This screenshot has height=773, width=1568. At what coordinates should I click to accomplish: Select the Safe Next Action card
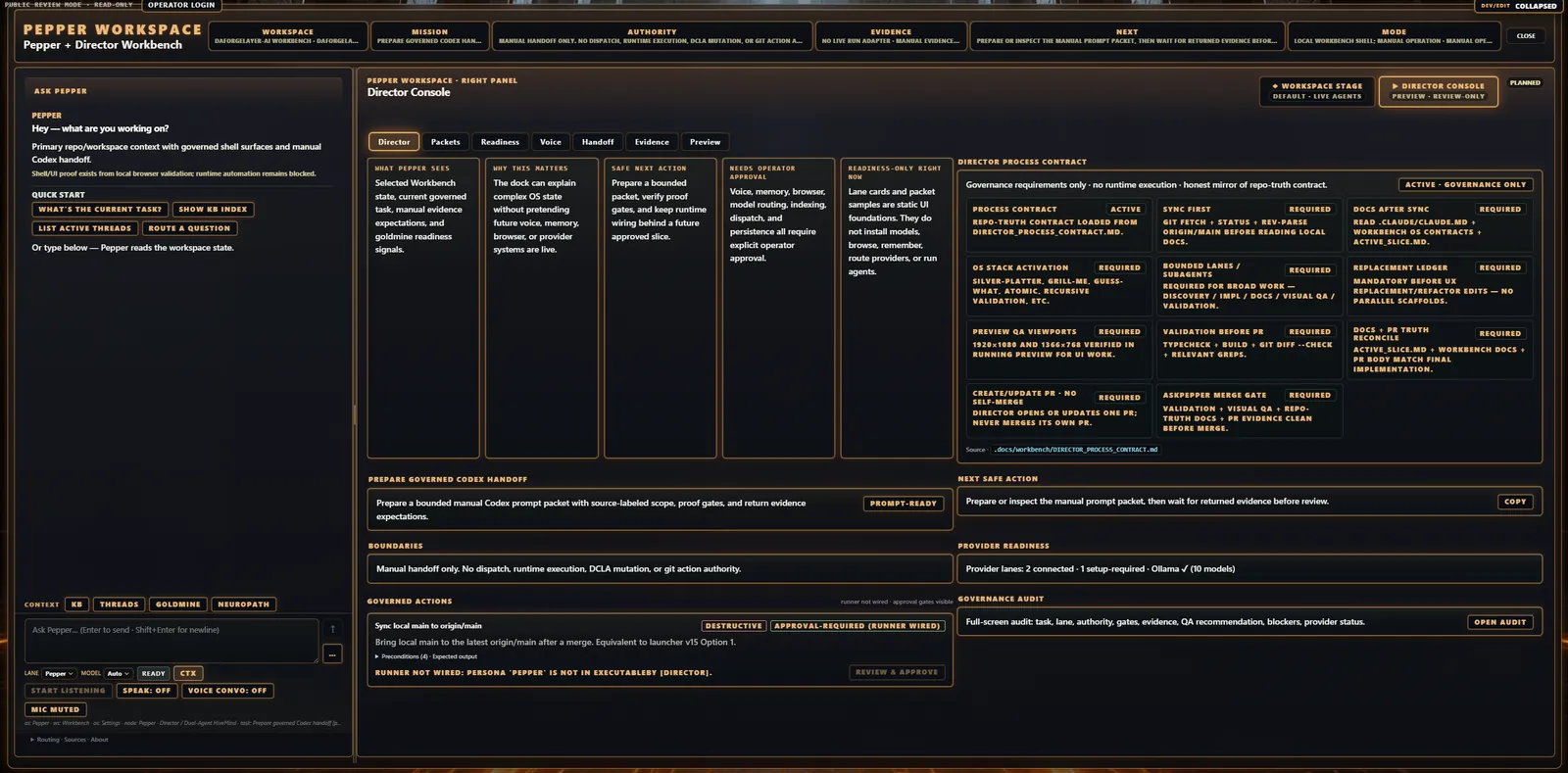661,308
